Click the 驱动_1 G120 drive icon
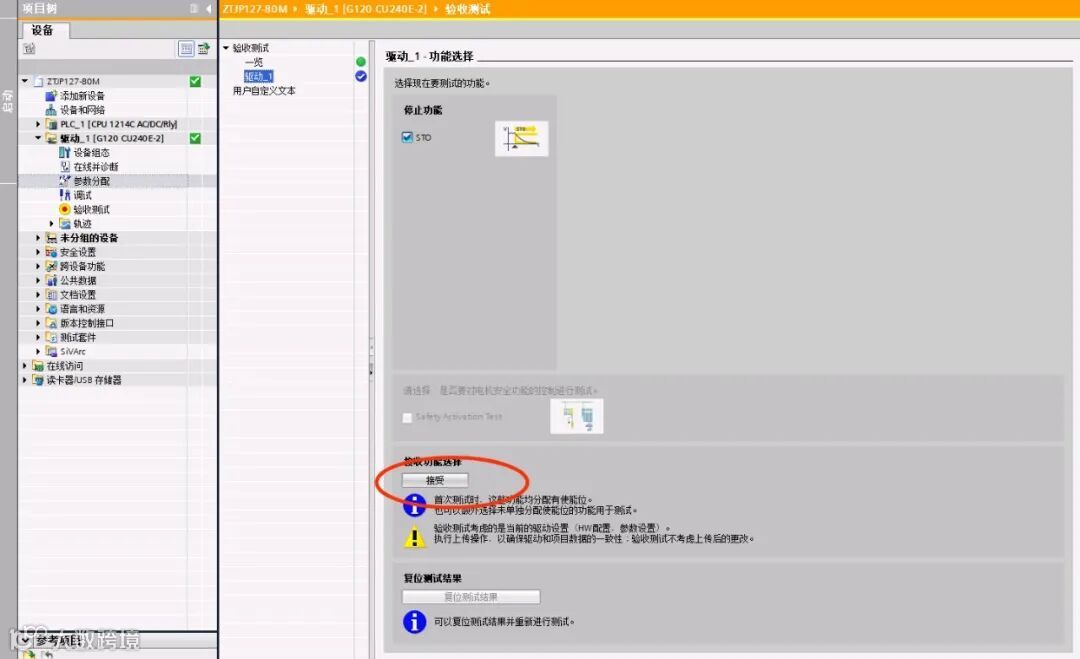Viewport: 1080px width, 659px height. pyautogui.click(x=51, y=138)
